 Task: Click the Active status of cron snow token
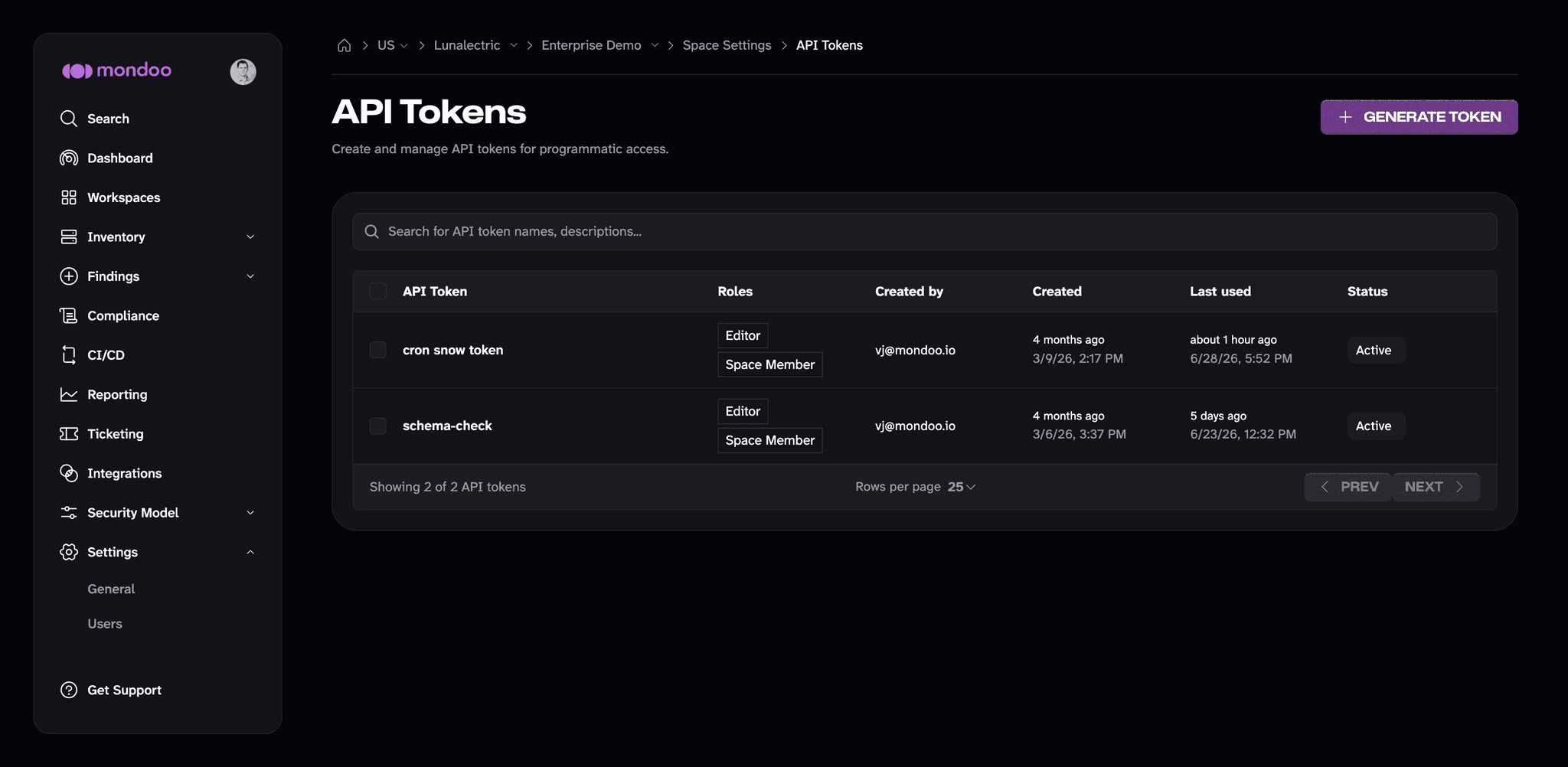[1376, 350]
